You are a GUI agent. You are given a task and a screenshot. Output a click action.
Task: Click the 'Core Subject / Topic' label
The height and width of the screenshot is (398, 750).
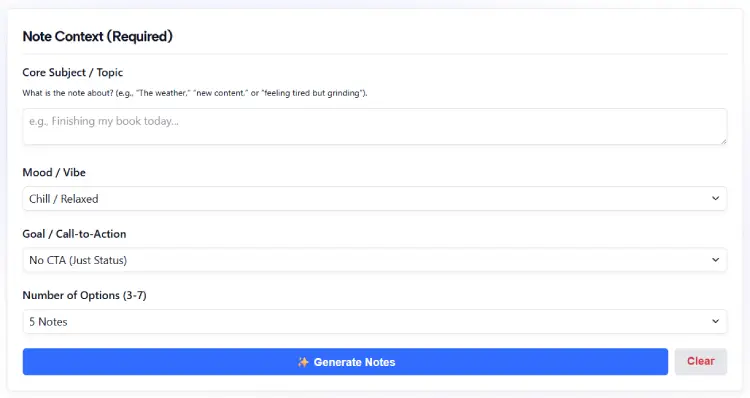pos(73,72)
